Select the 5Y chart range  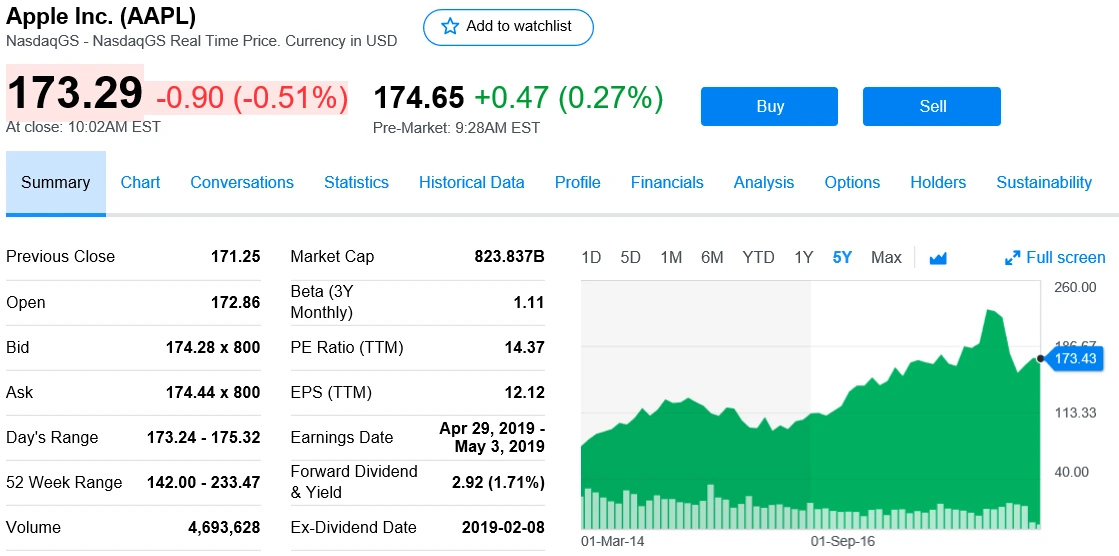(842, 258)
